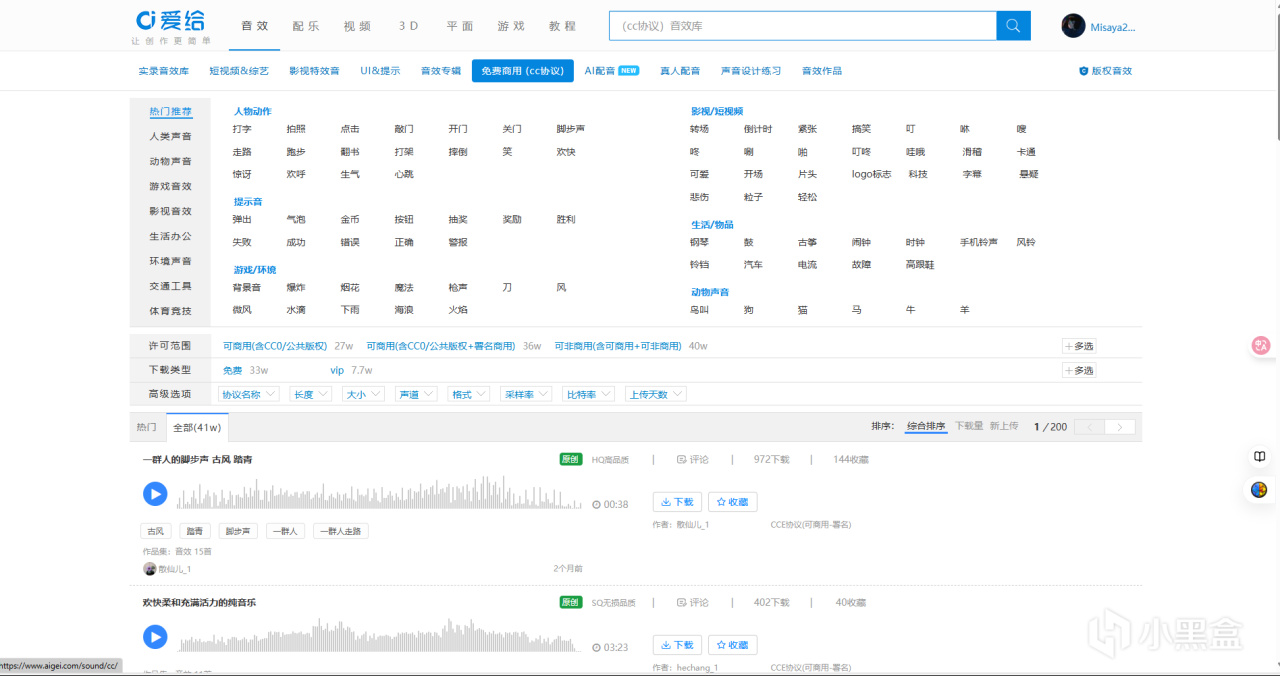Seek within the 一群人的脚步声 waveform
The height and width of the screenshot is (676, 1280).
(381, 495)
